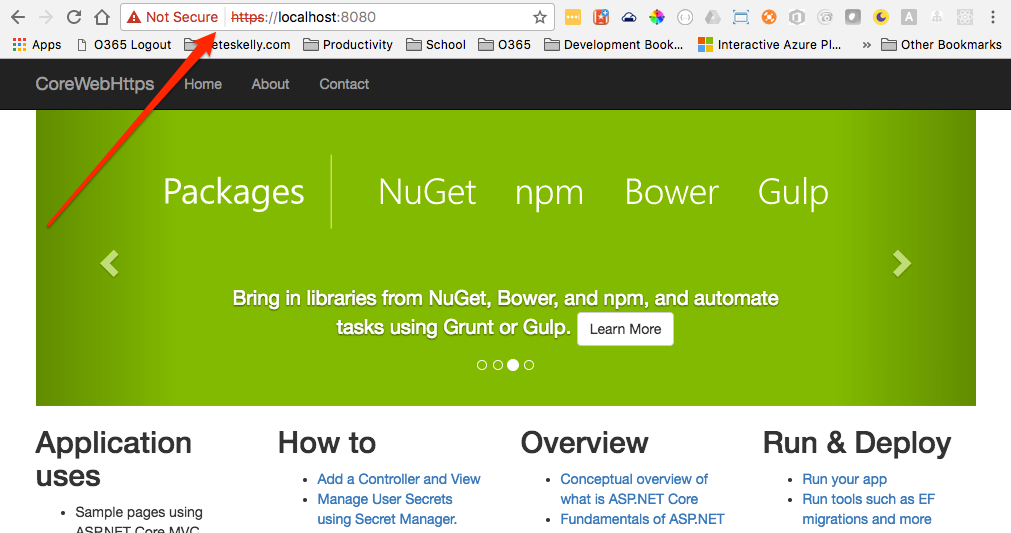The width and height of the screenshot is (1011, 533).
Task: Click the "How to" heading
Action: tap(327, 443)
